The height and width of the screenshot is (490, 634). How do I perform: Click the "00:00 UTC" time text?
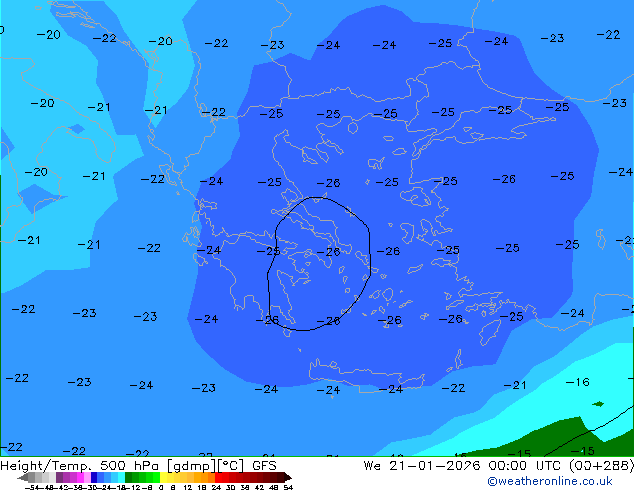[x=524, y=466]
